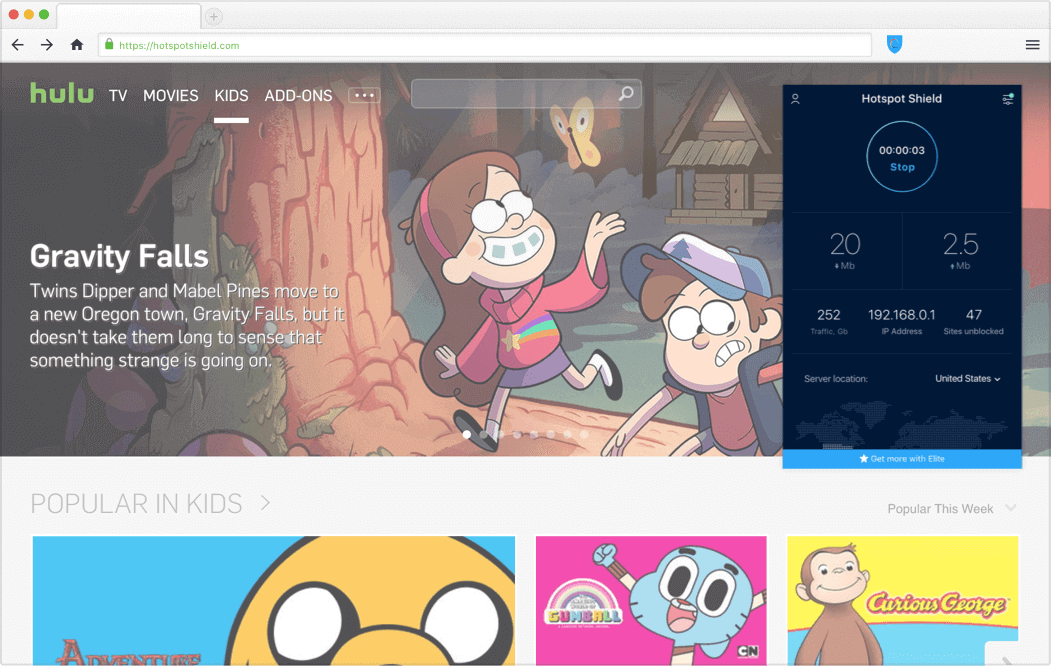Open the browser hamburger menu

click(x=1033, y=45)
